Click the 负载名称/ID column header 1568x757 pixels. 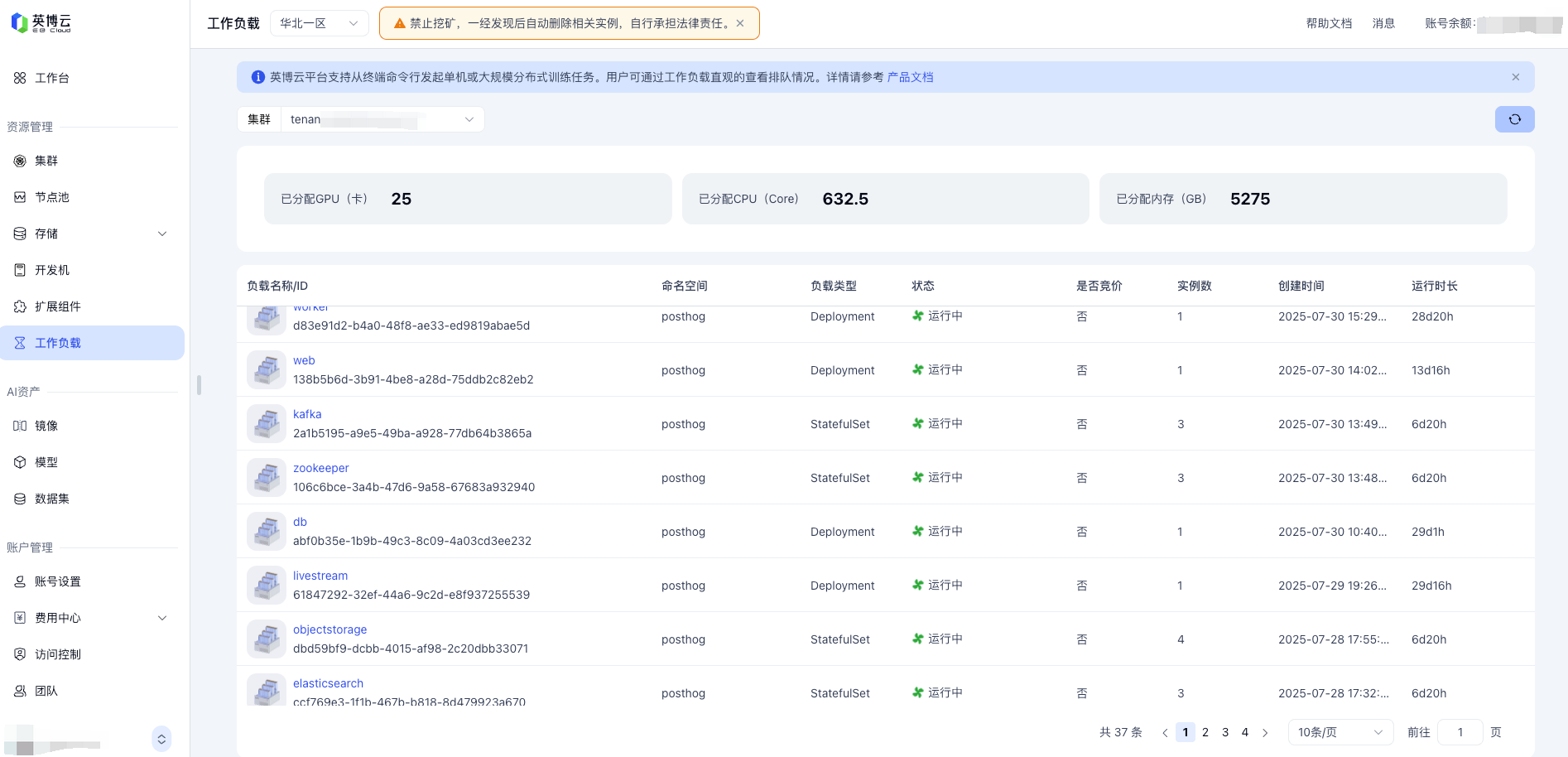277,286
